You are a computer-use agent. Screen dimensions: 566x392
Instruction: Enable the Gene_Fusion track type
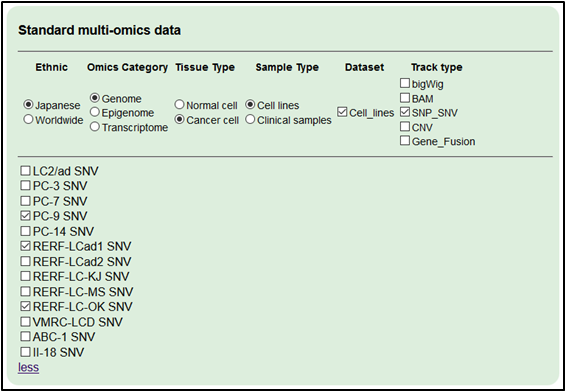click(405, 141)
